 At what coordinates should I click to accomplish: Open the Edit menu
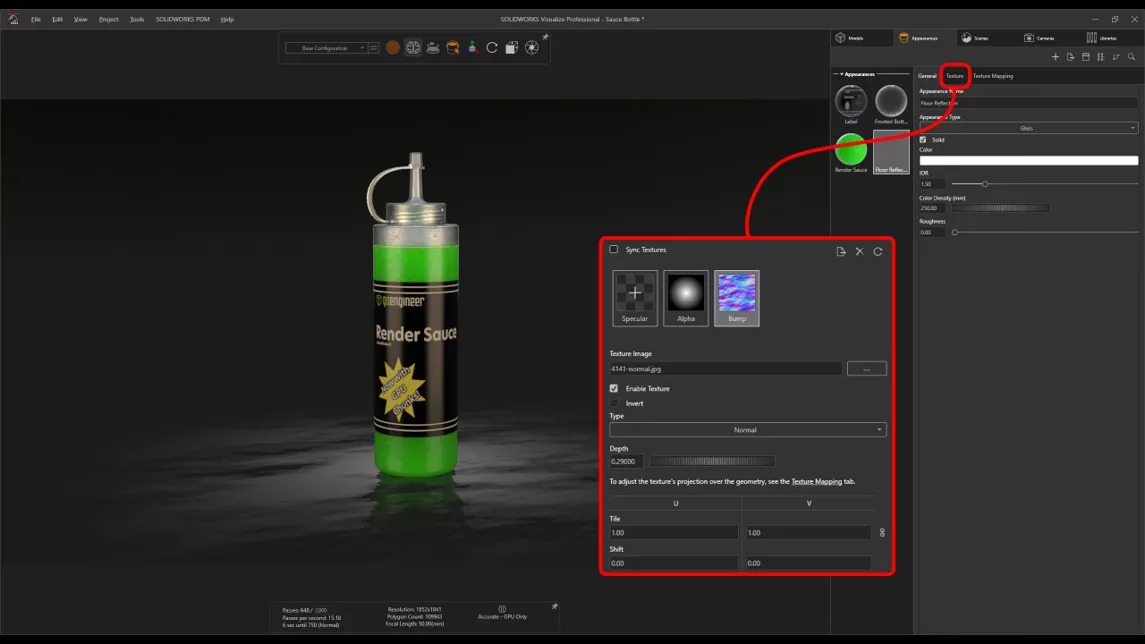coord(57,19)
